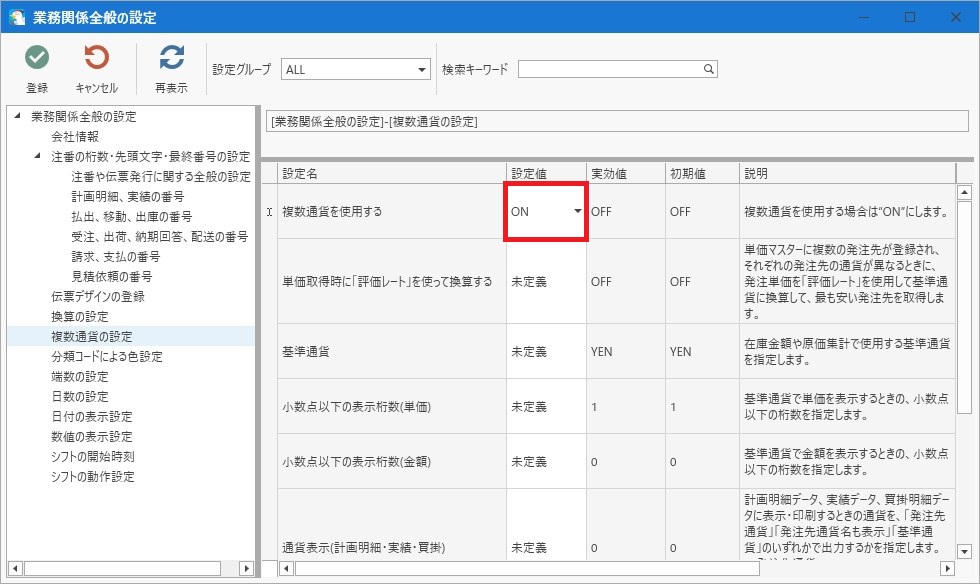Click the 初期値 column header
The height and width of the screenshot is (584, 980).
702,173
